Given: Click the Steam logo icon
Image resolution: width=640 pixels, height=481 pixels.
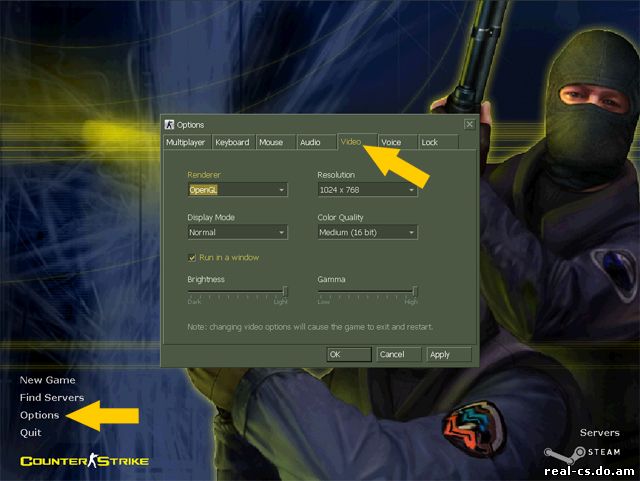Looking at the screenshot, I should tap(565, 454).
